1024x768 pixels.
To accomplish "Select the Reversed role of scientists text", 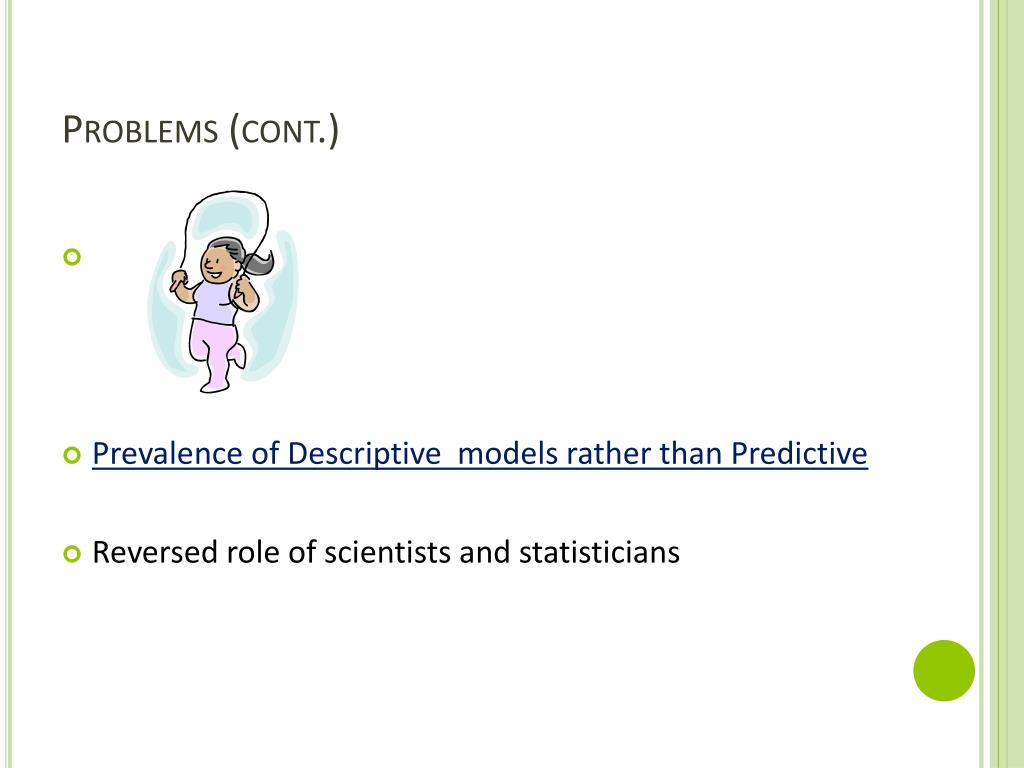I will 386,552.
